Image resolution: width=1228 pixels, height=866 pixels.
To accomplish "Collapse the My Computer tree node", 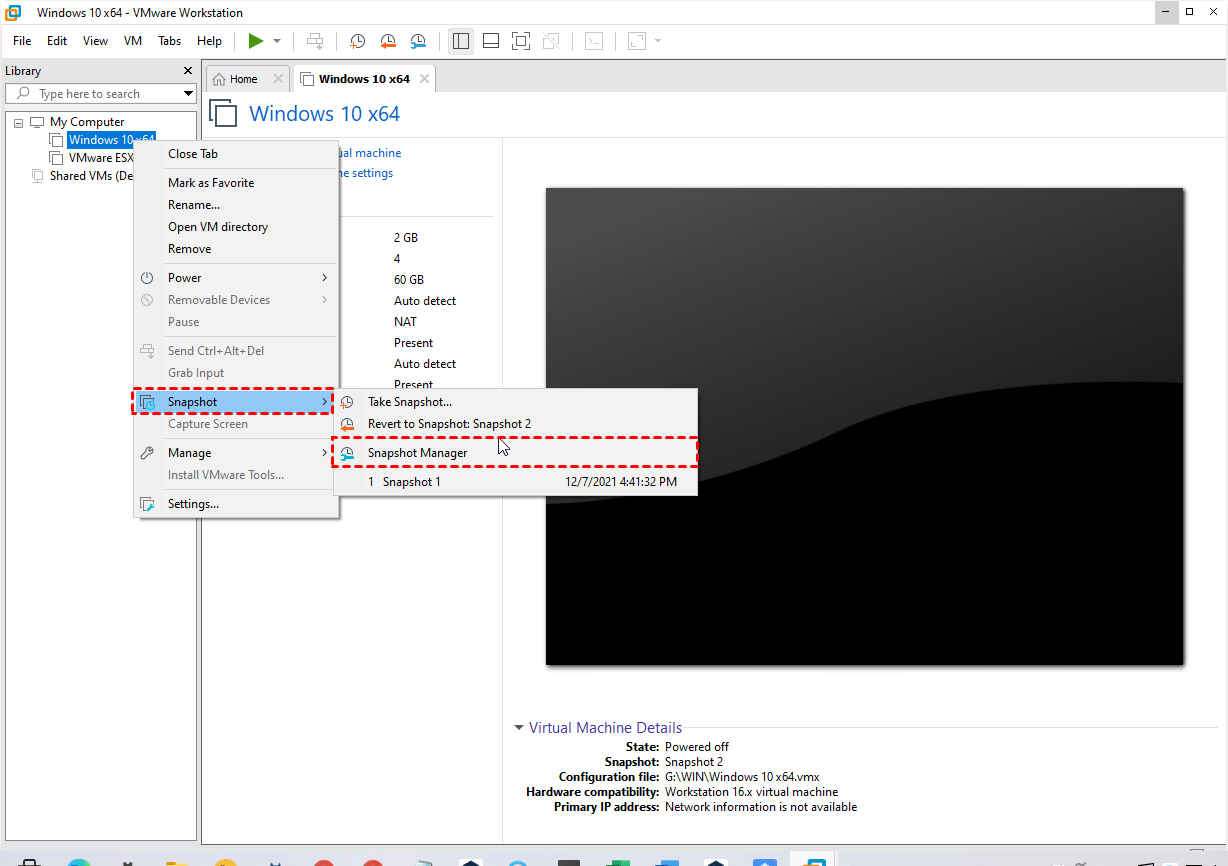I will coord(19,122).
